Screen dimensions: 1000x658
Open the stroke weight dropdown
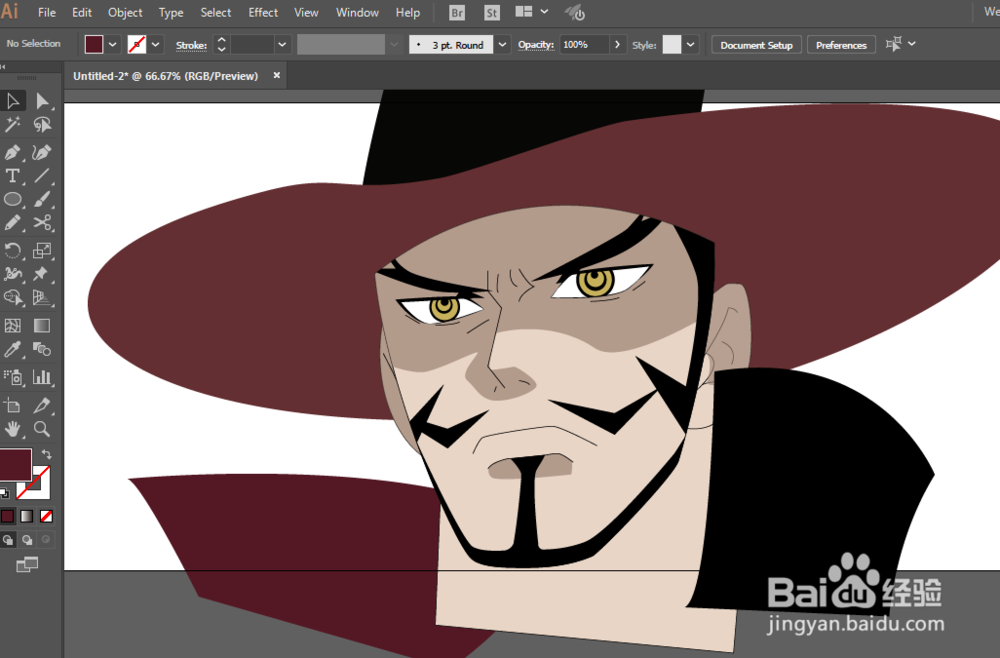coord(282,45)
